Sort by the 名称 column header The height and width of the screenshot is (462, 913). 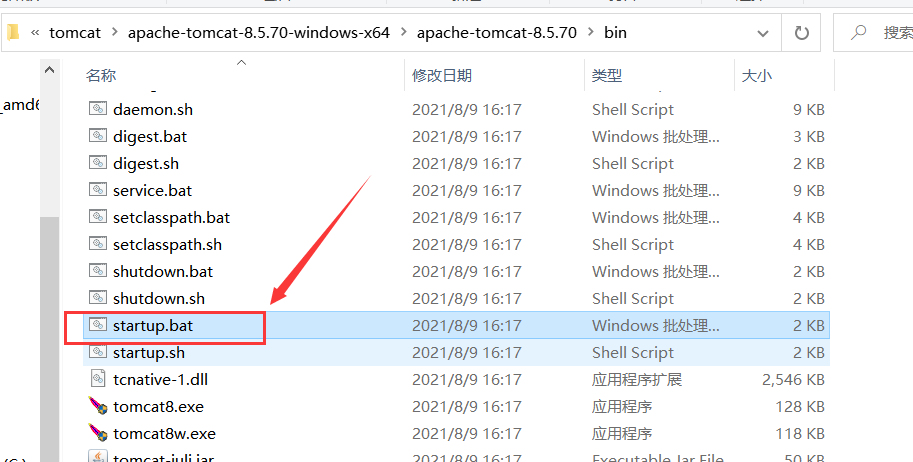pyautogui.click(x=101, y=75)
